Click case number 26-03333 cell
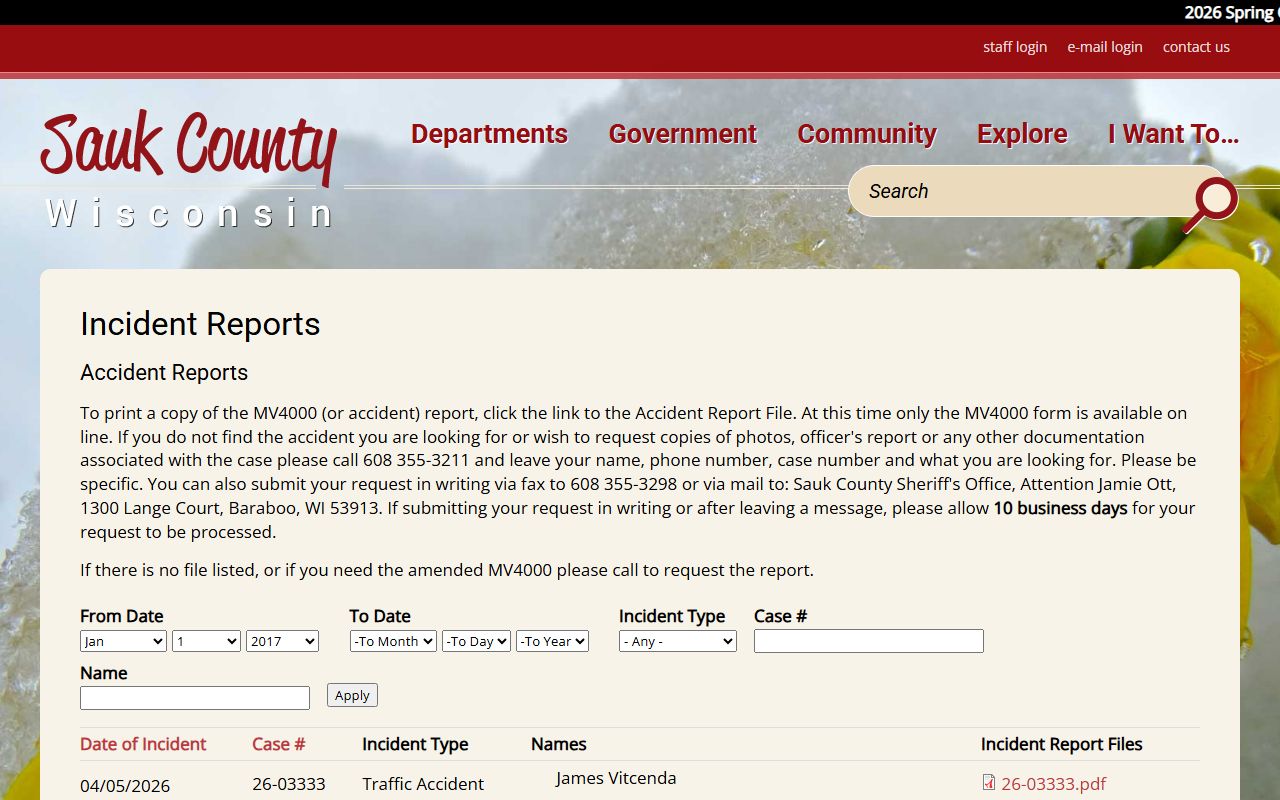 pyautogui.click(x=289, y=784)
